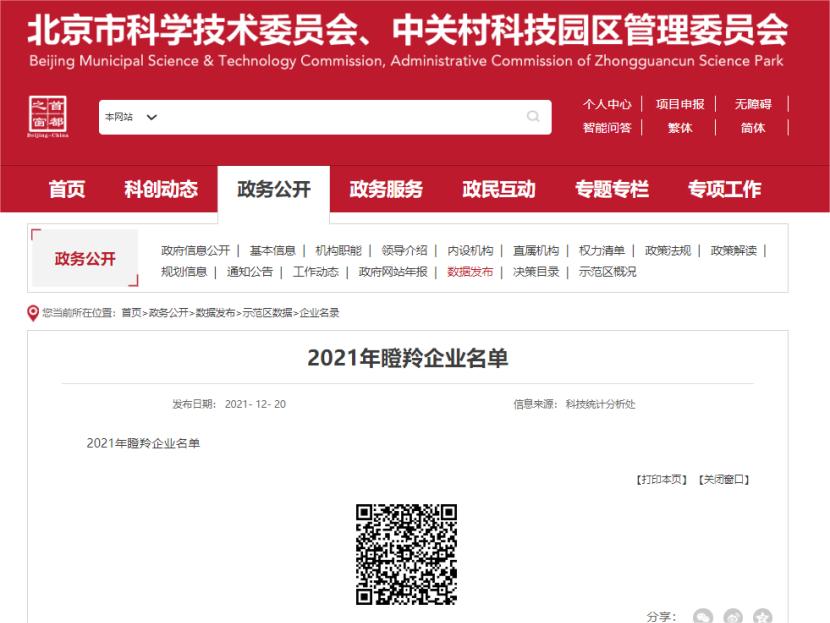Open 专项工作 nav tab
This screenshot has height=623, width=830.
[725, 189]
